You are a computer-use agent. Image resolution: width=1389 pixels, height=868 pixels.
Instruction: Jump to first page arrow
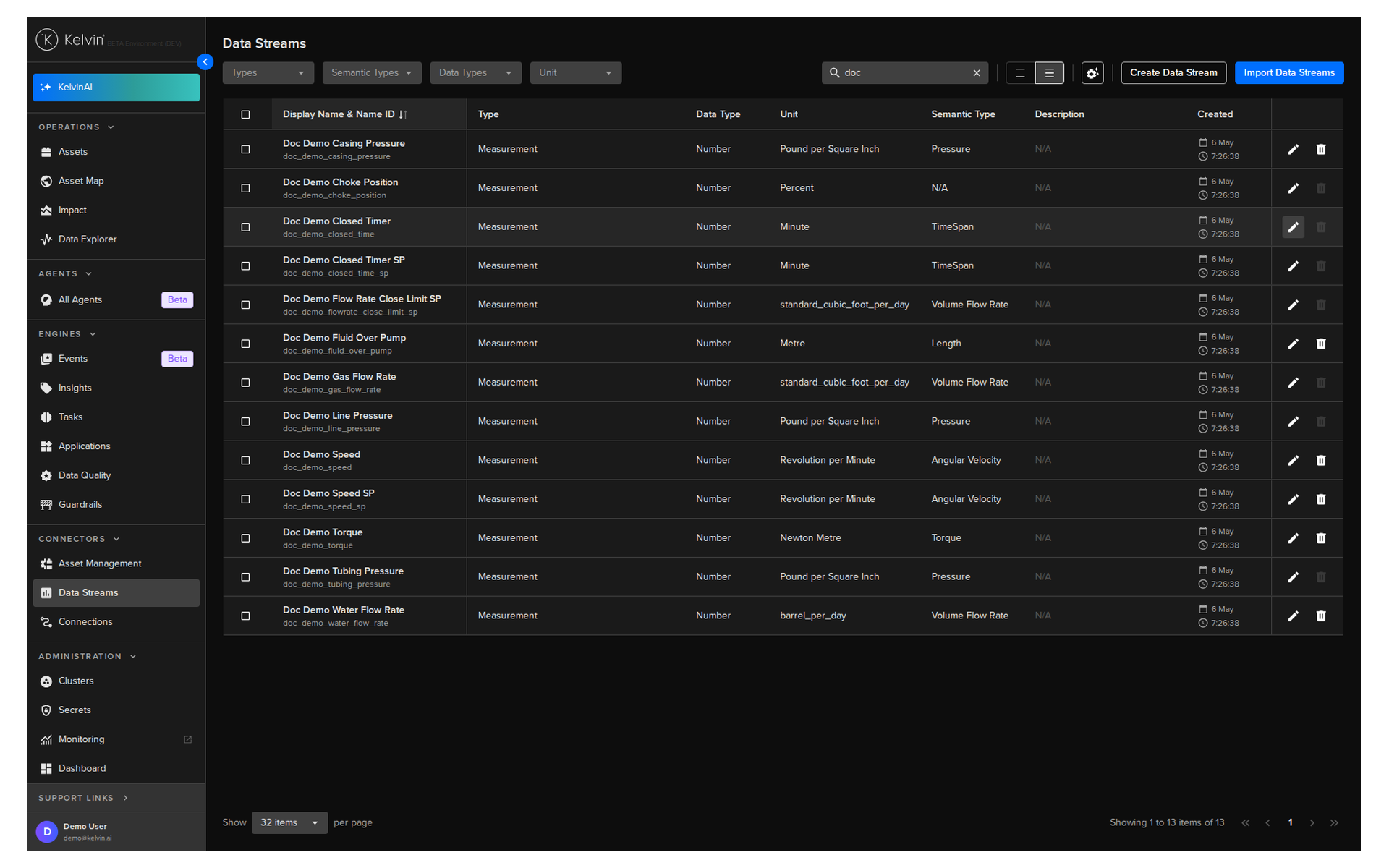click(x=1245, y=823)
